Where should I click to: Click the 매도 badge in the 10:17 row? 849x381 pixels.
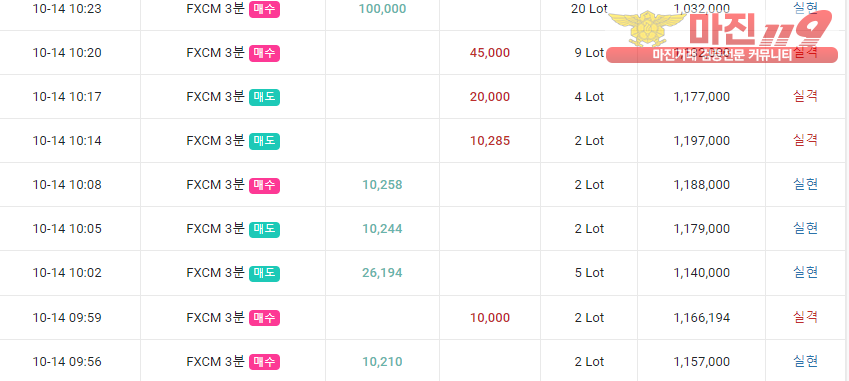(264, 97)
